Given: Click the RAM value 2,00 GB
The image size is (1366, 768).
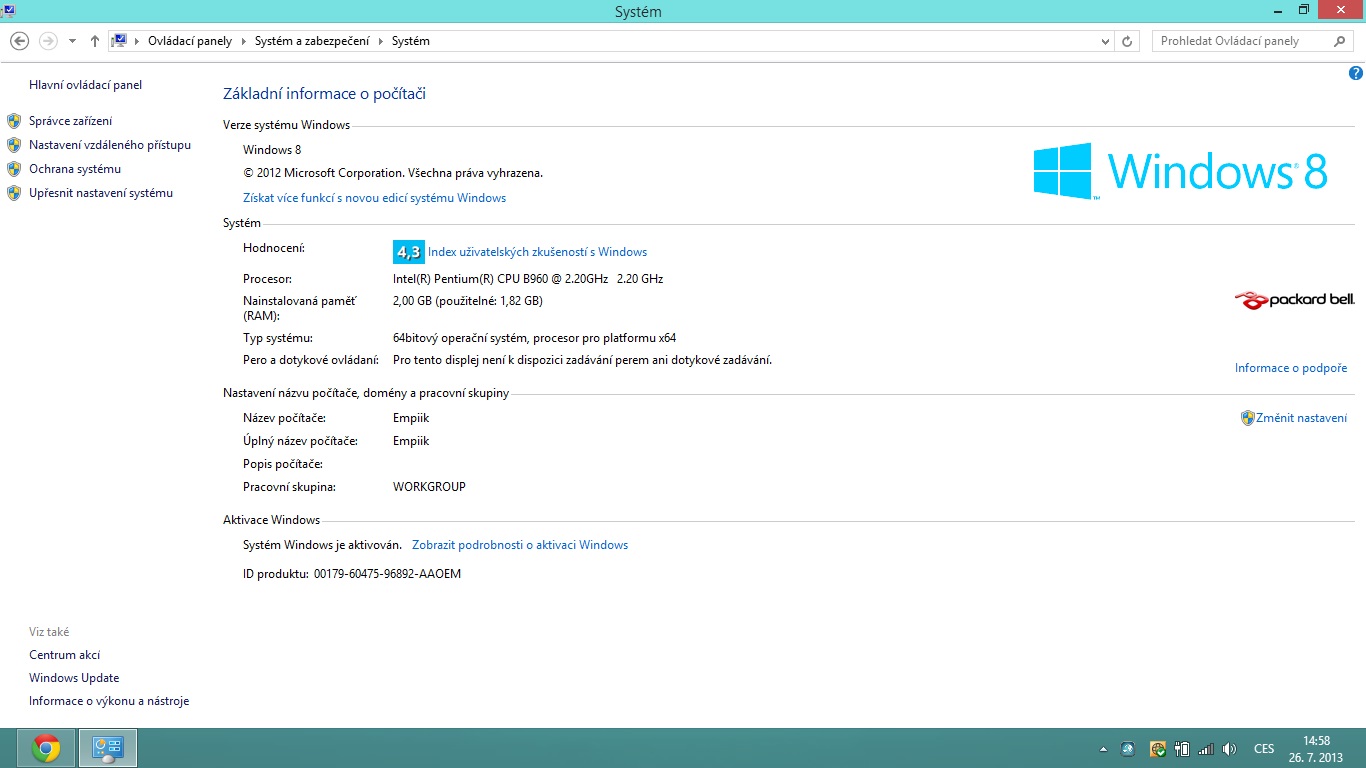Looking at the screenshot, I should point(468,301).
